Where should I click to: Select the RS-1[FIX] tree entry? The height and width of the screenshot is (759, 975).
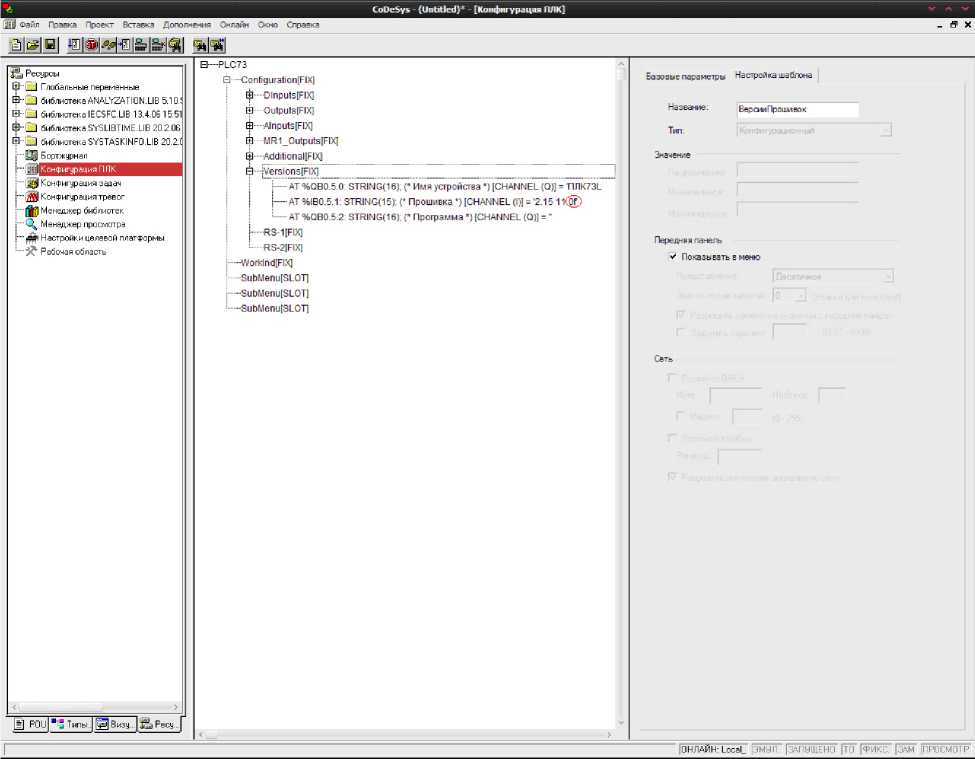(x=282, y=232)
